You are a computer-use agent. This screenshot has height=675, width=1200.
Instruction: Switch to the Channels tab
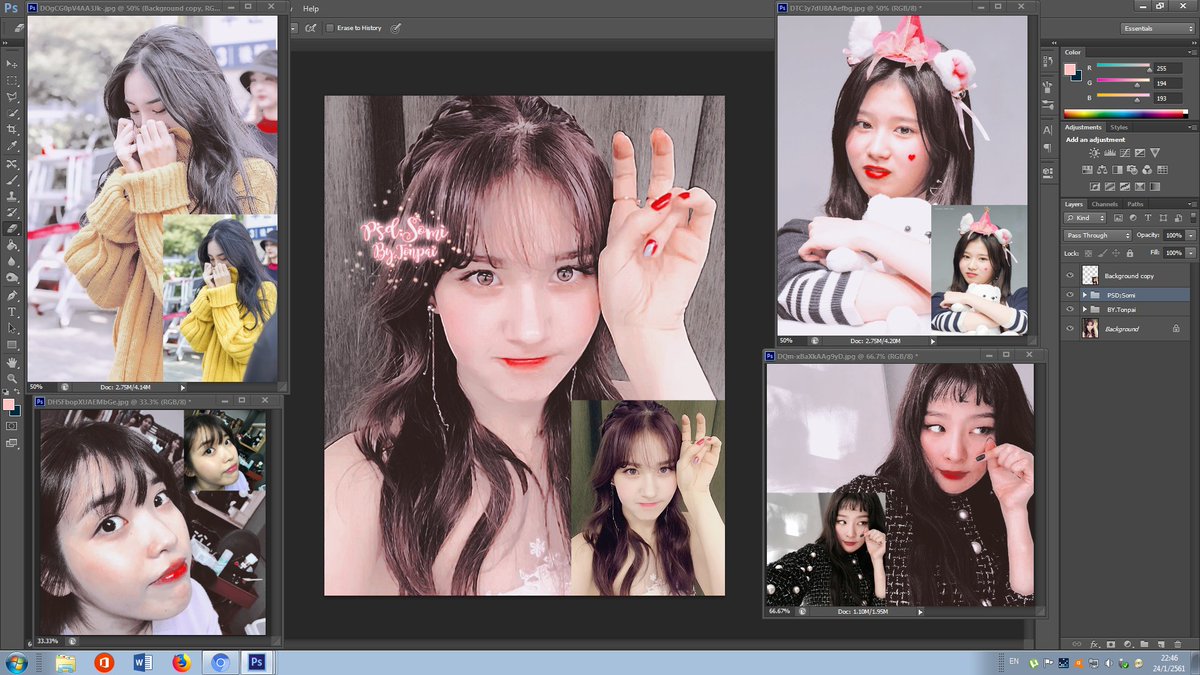[x=1104, y=204]
